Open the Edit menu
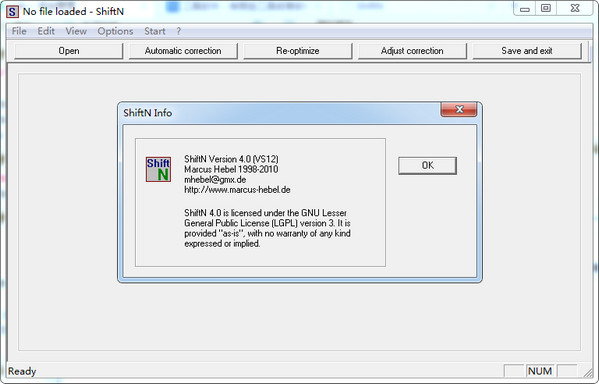599x384 pixels. pyautogui.click(x=46, y=31)
